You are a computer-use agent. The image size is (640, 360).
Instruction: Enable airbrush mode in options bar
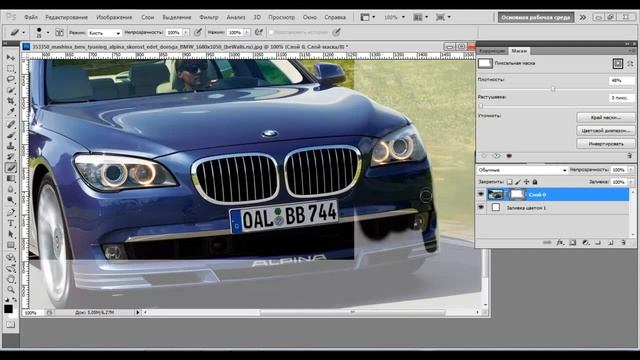click(x=258, y=32)
